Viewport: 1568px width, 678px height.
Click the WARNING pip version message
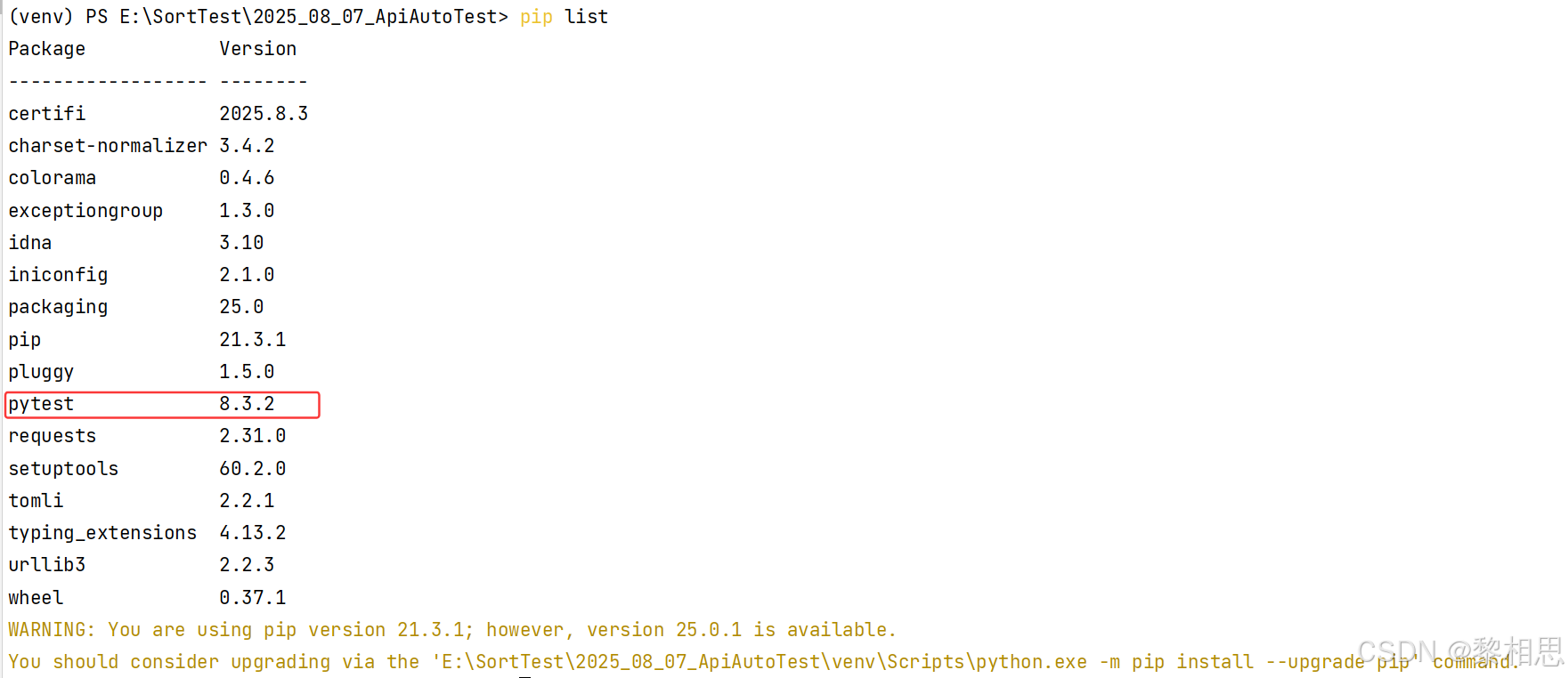[x=452, y=630]
